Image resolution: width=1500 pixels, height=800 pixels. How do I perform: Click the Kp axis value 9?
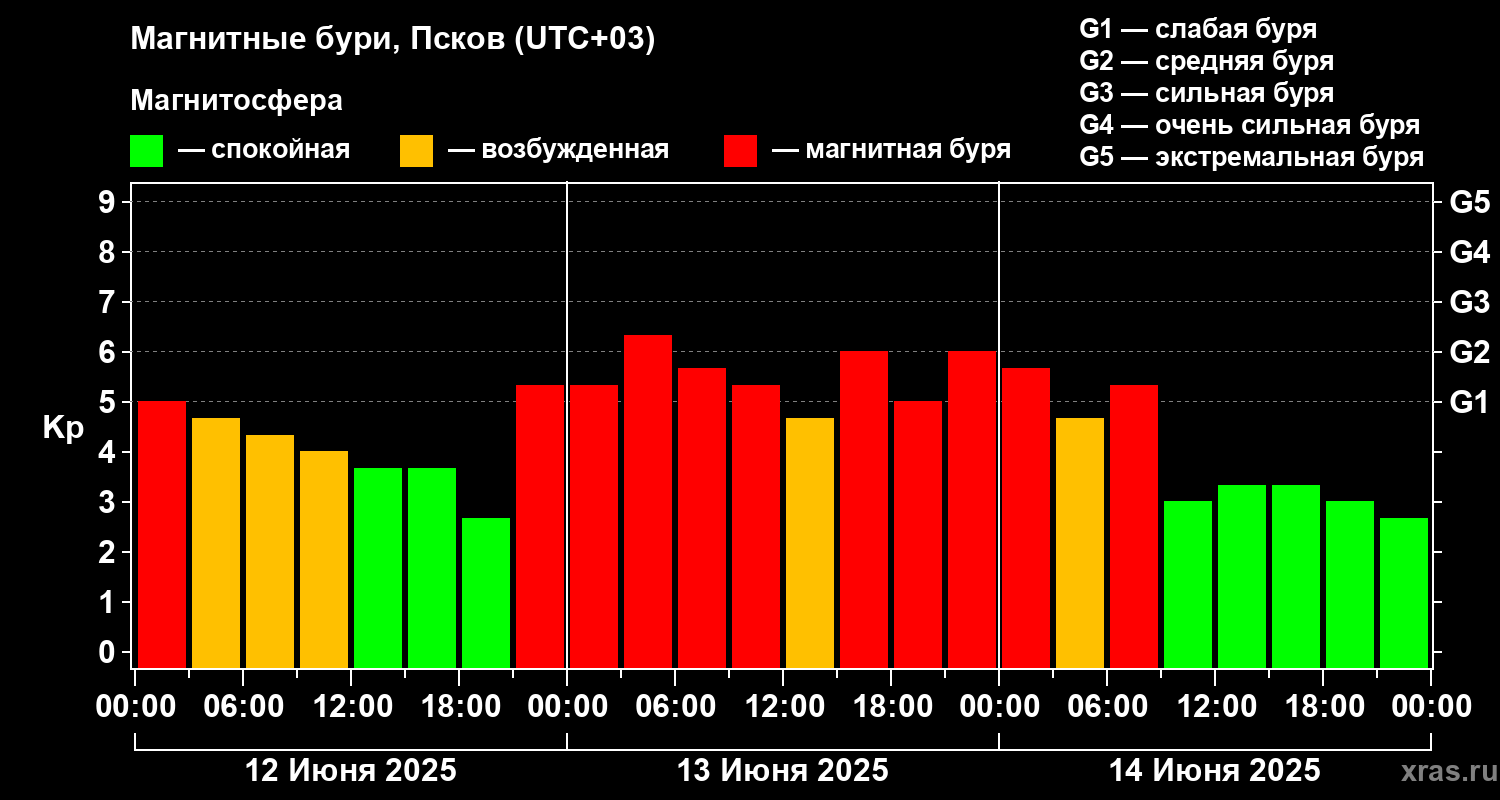click(109, 202)
